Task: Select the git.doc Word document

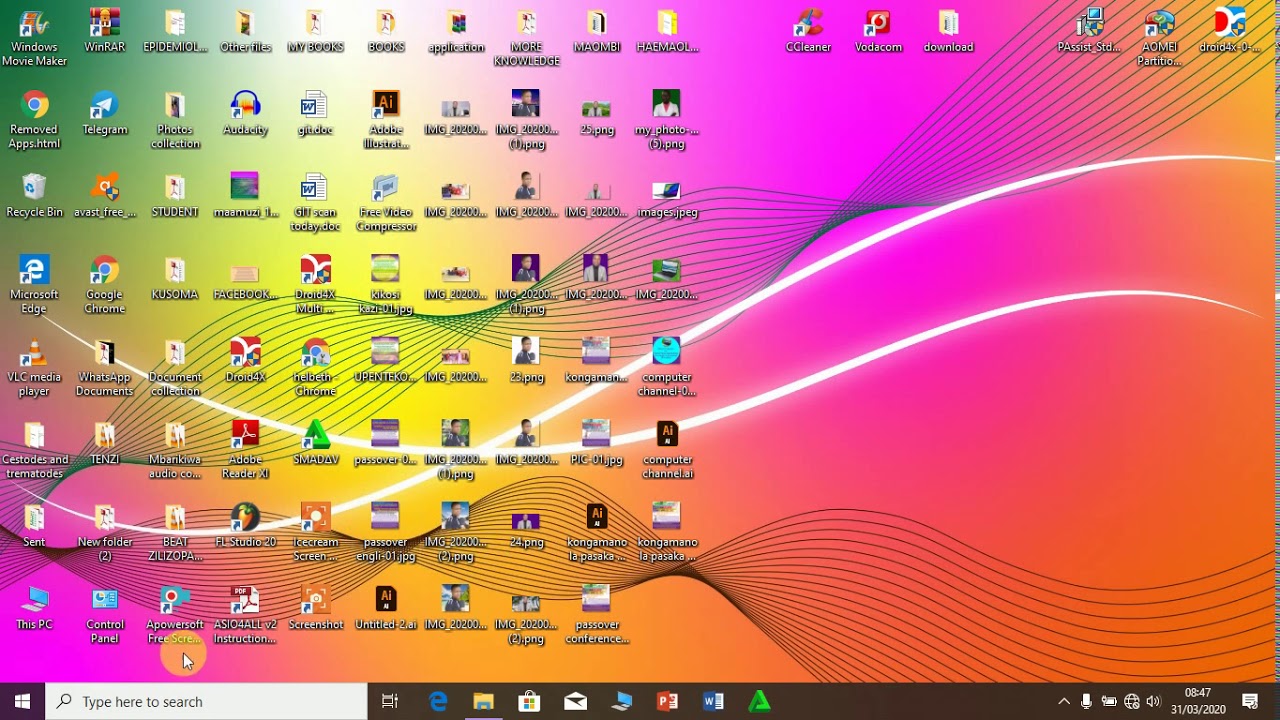Action: coord(316,114)
